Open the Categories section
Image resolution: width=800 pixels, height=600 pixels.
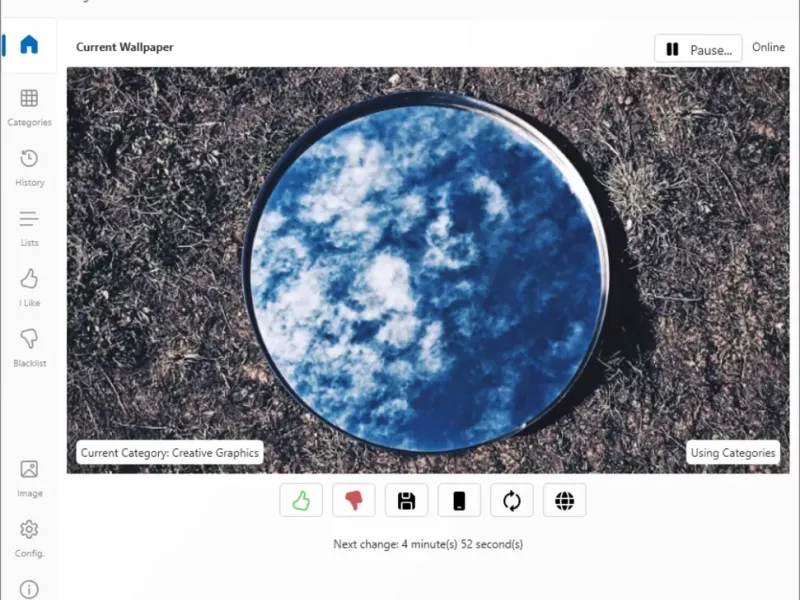(x=29, y=108)
